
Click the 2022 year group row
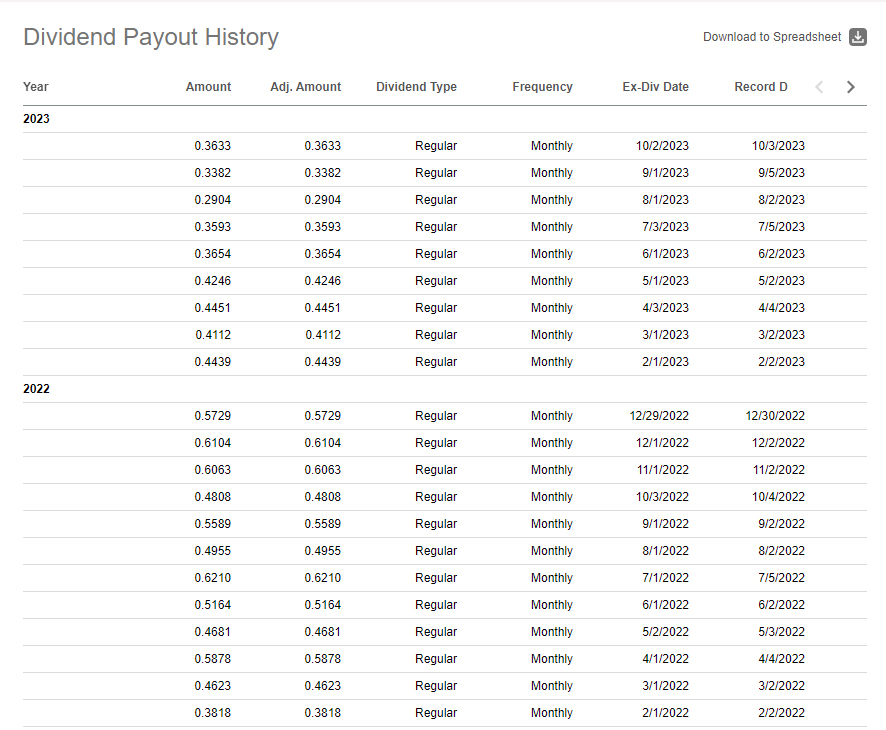[445, 389]
